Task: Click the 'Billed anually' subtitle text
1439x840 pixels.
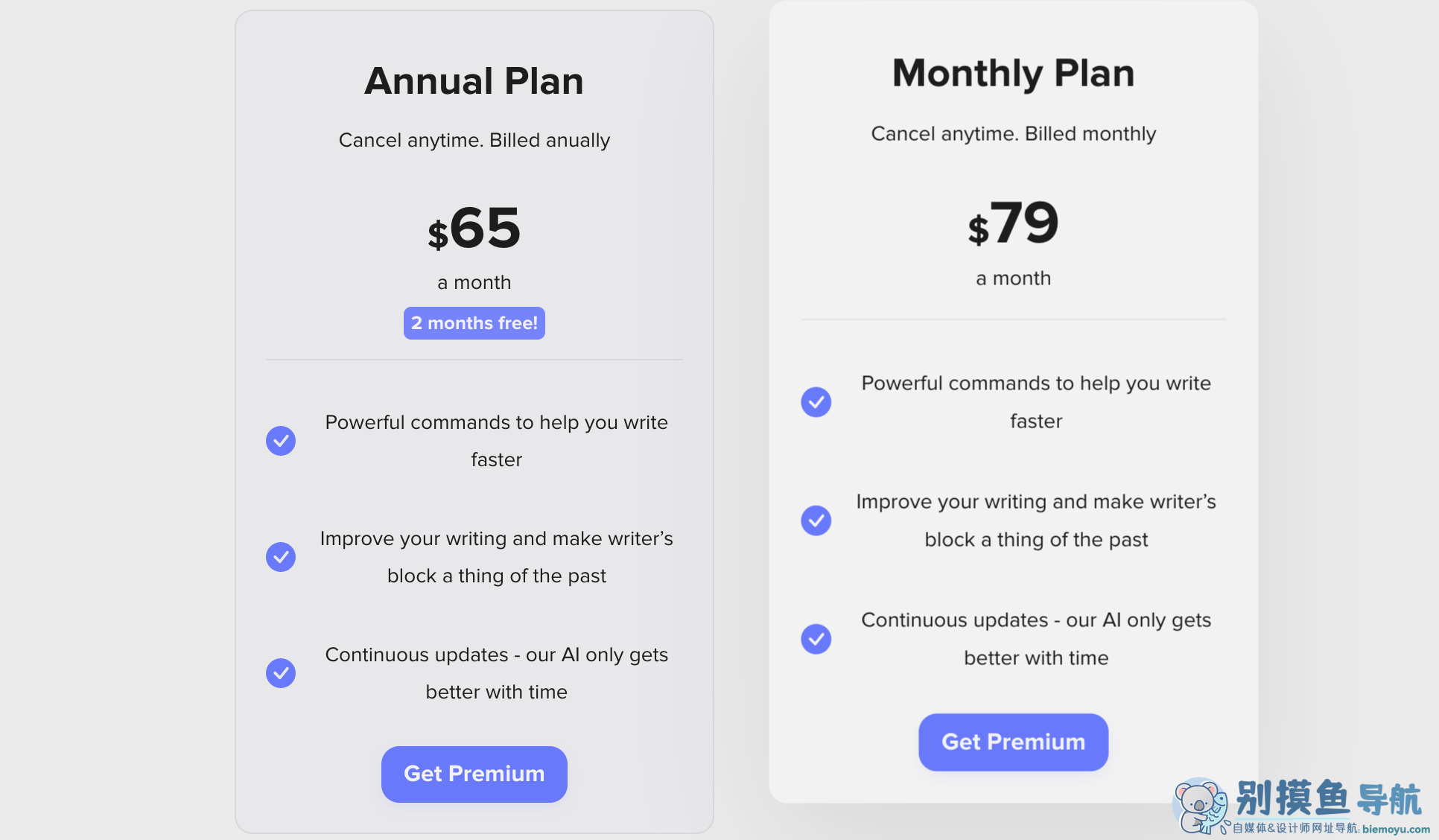Action: point(550,140)
